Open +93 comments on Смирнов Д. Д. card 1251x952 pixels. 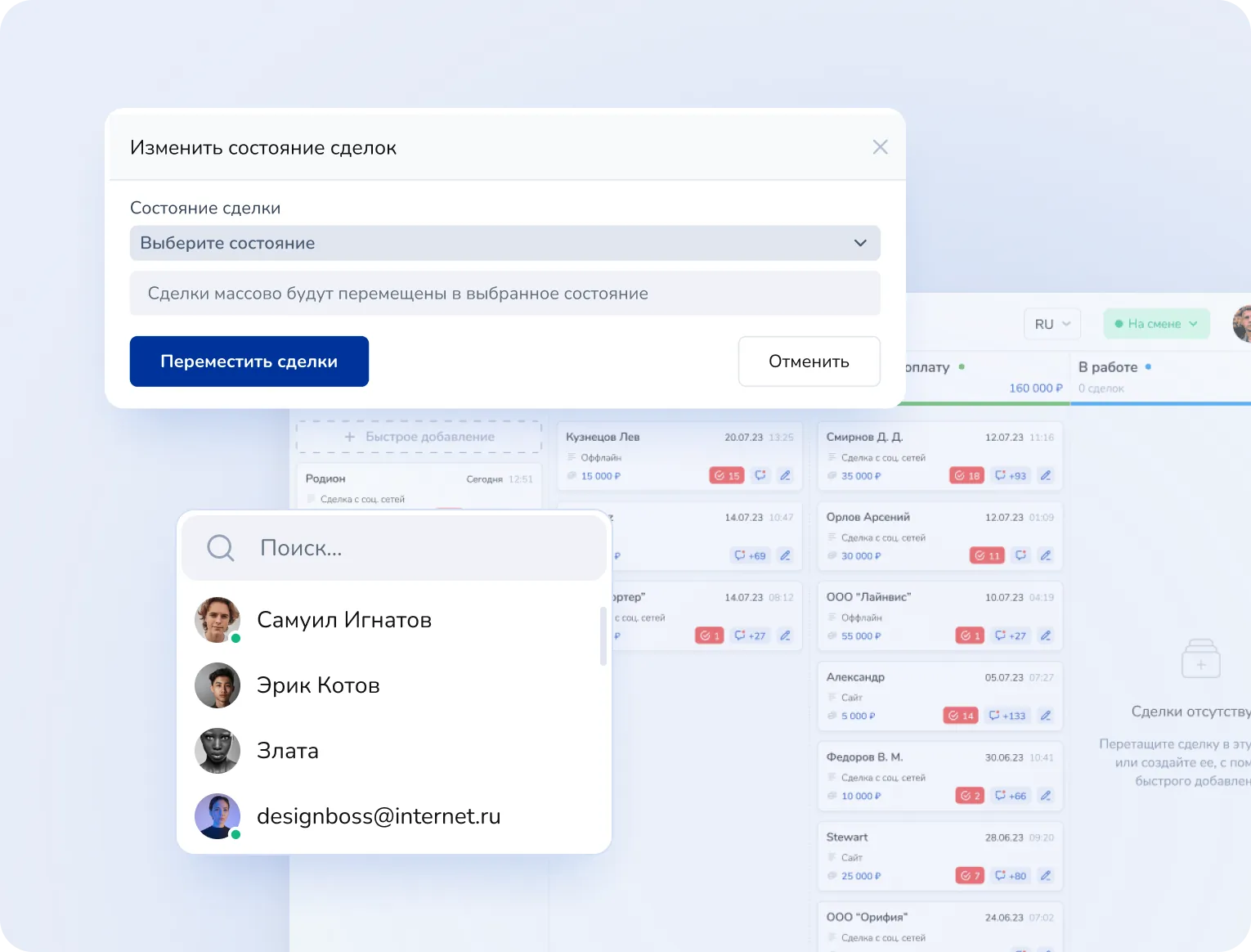click(1011, 476)
